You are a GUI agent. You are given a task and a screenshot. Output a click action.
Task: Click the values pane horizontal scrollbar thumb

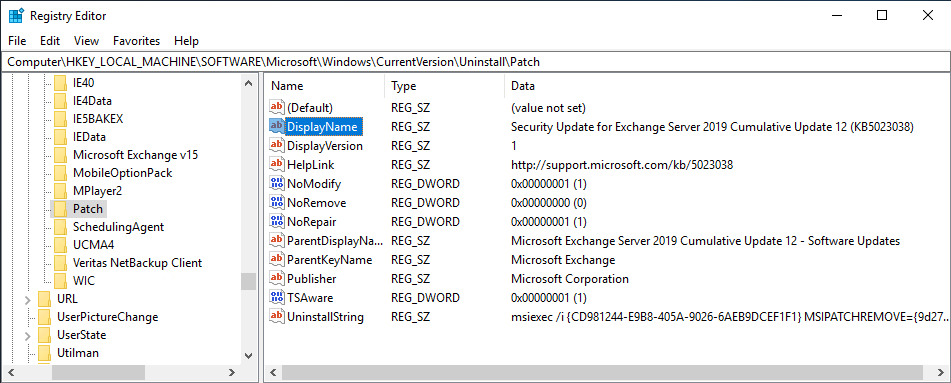(x=601, y=372)
